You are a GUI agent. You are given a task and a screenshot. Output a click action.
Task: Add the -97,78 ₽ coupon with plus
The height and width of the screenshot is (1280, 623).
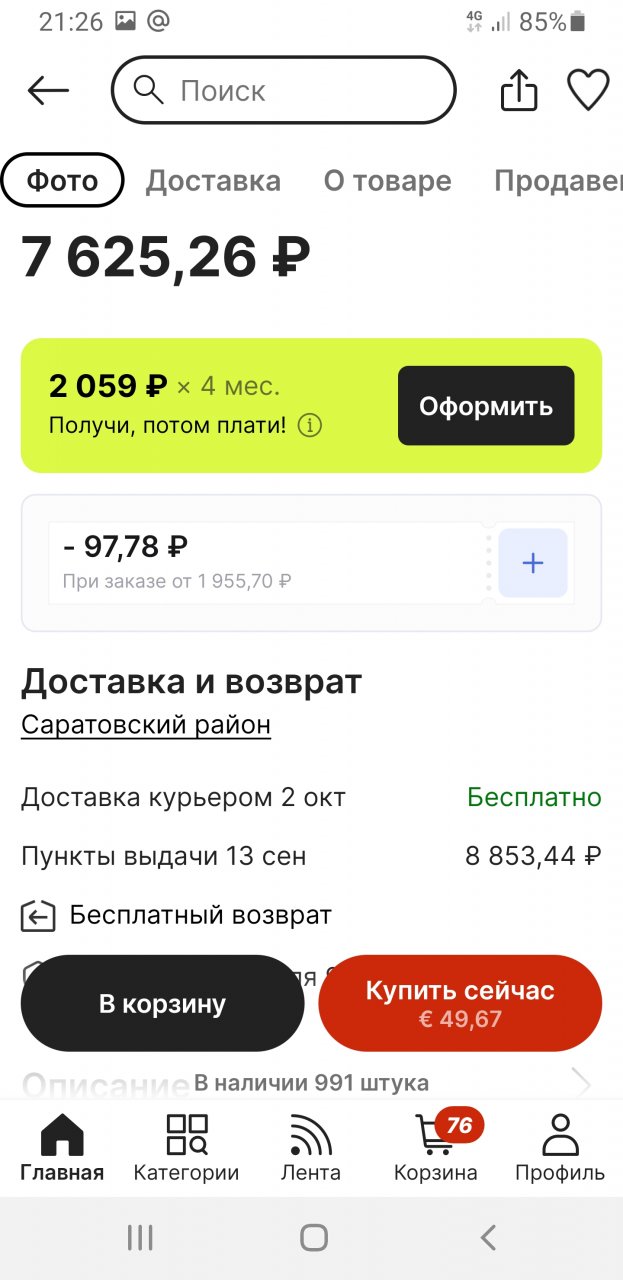[x=532, y=563]
